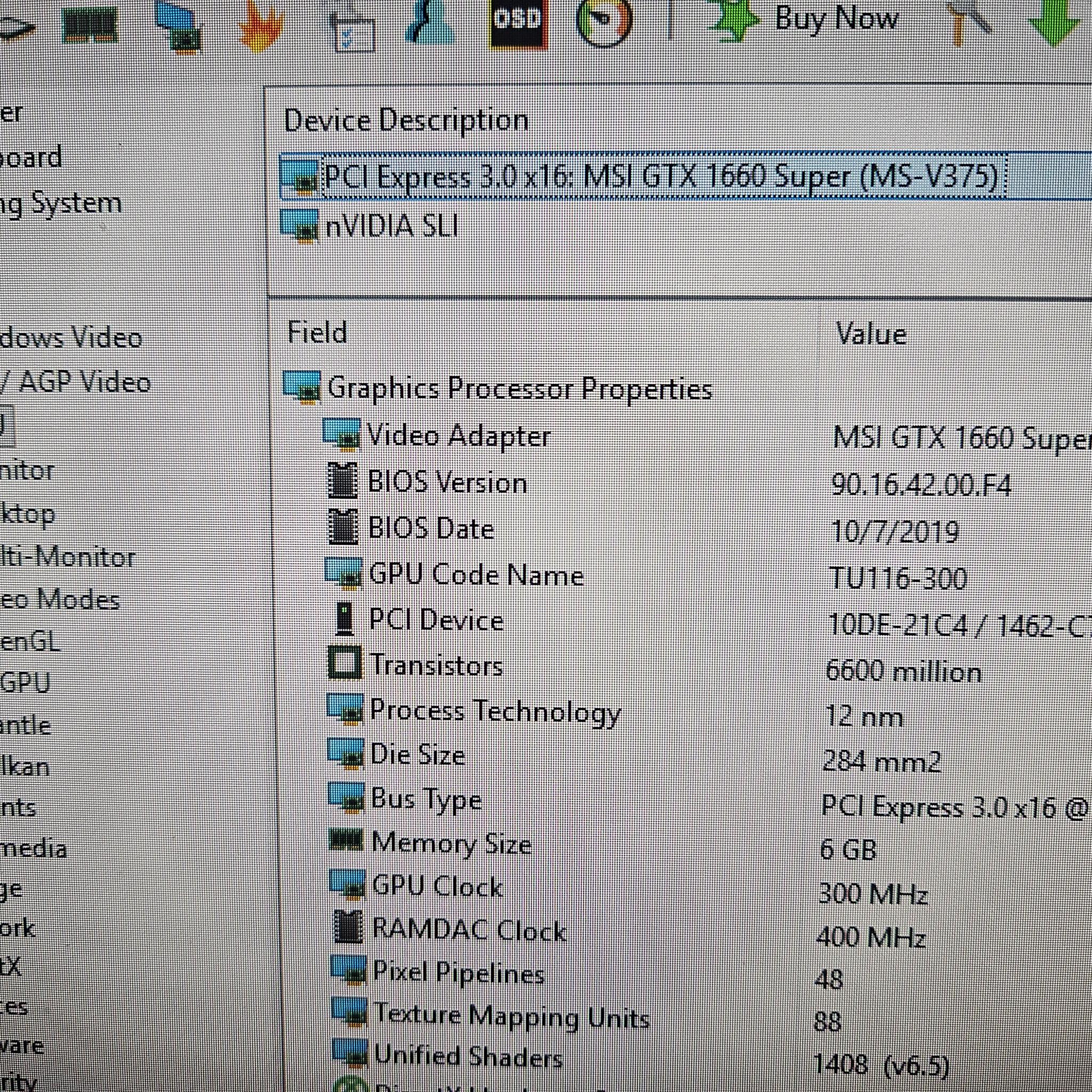The image size is (1092, 1092).
Task: Open the SensorPanel gauge toolbar icon
Action: click(x=603, y=21)
